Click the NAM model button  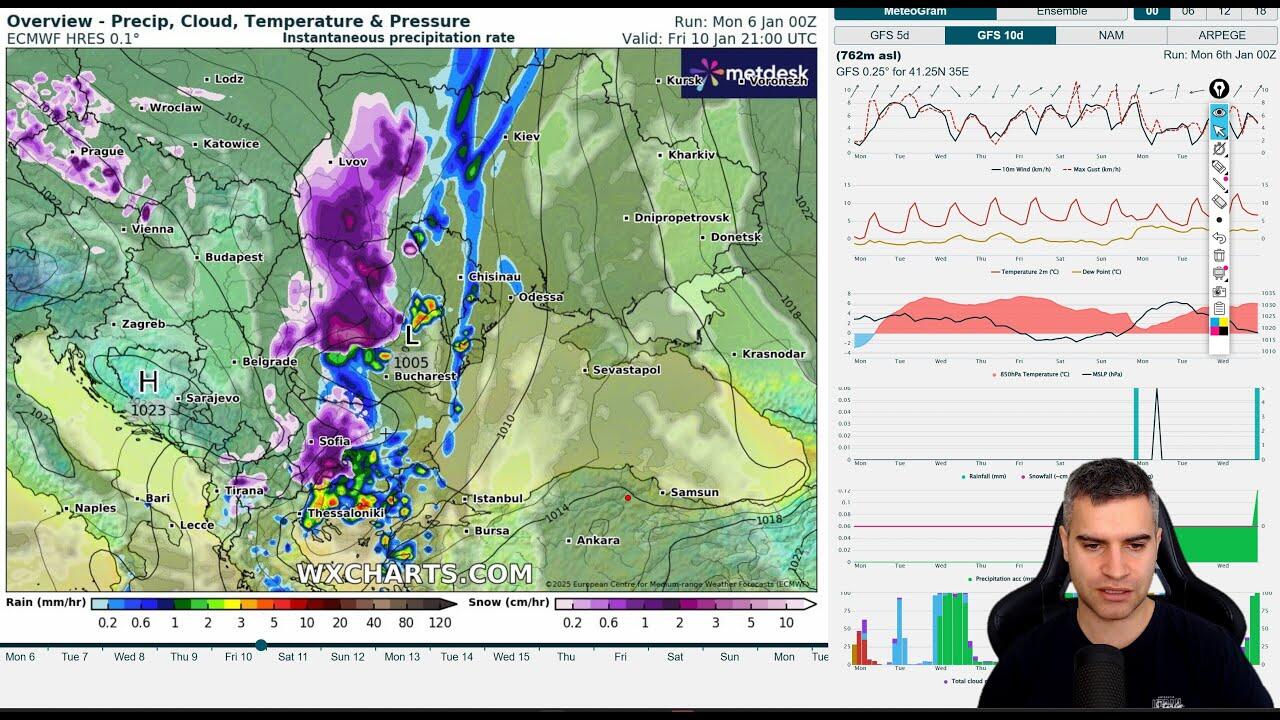click(x=1111, y=35)
